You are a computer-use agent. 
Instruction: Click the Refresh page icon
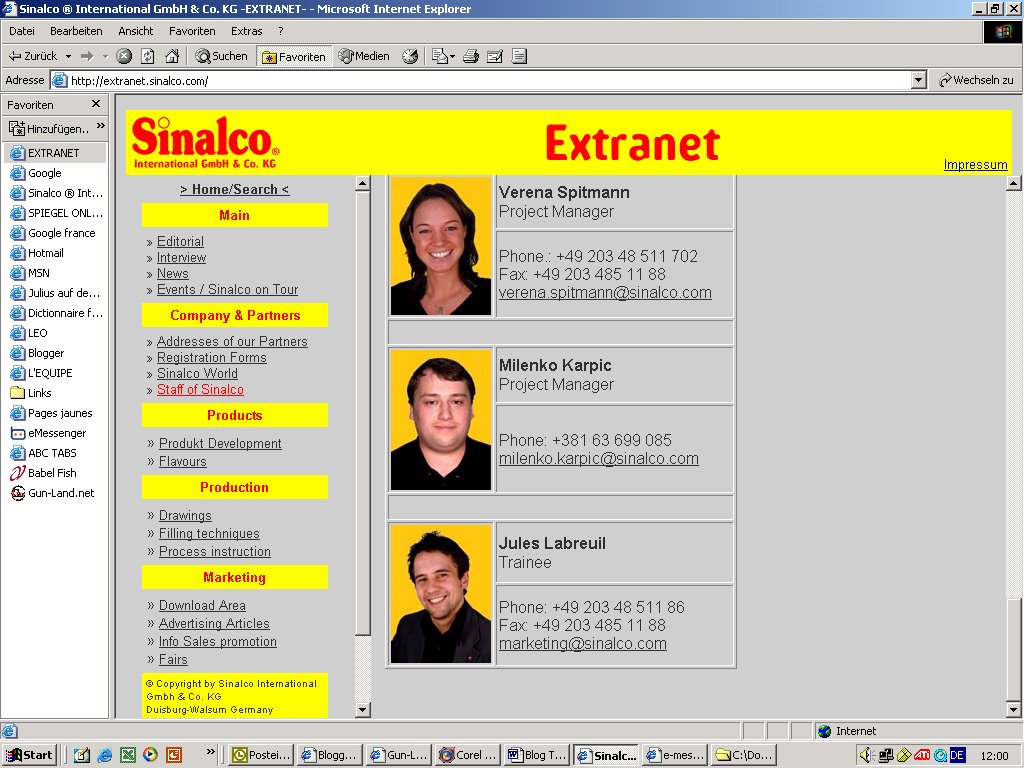tap(148, 56)
